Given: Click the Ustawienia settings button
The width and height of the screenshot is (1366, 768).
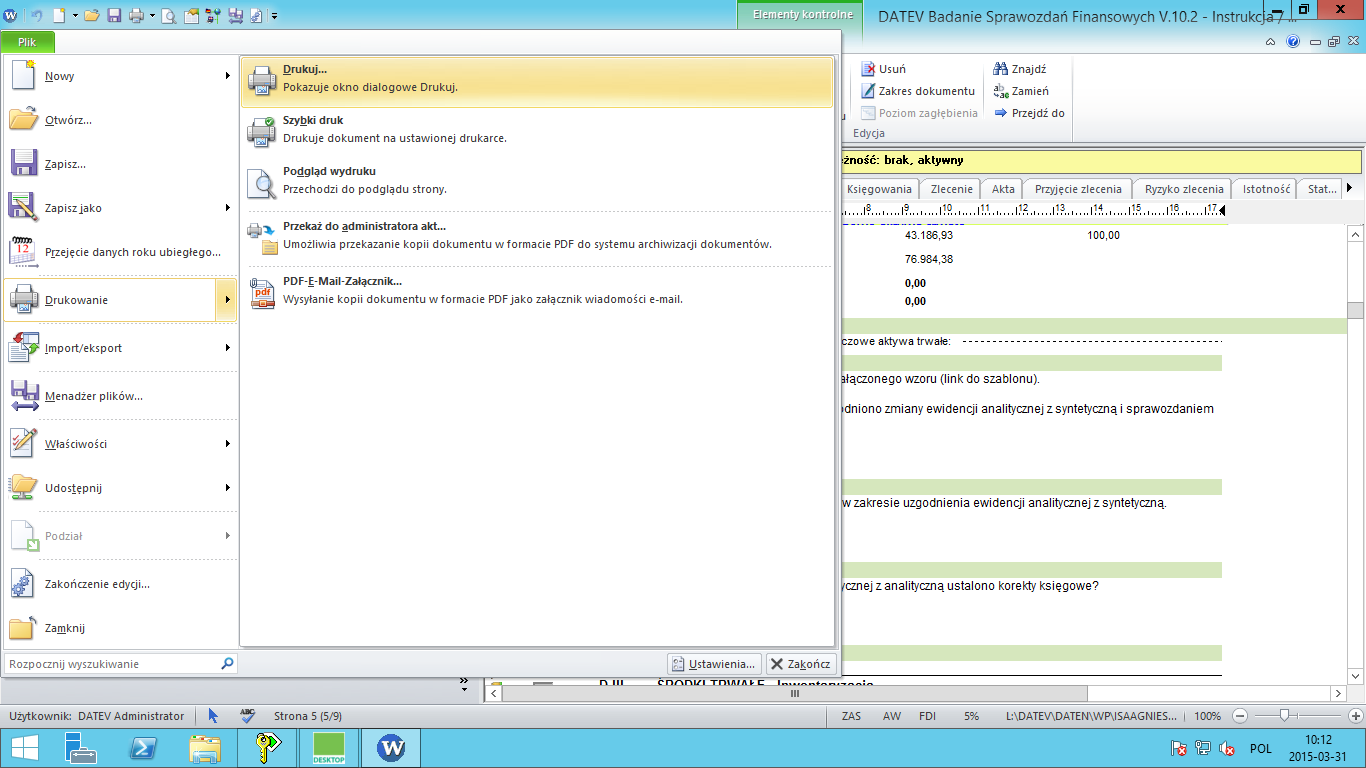Looking at the screenshot, I should 715,664.
